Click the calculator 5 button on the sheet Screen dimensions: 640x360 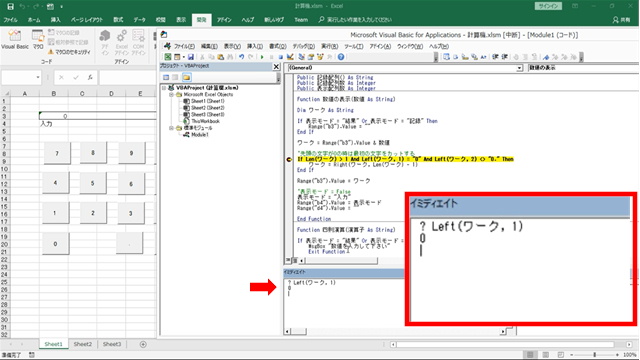pyautogui.click(x=92, y=183)
